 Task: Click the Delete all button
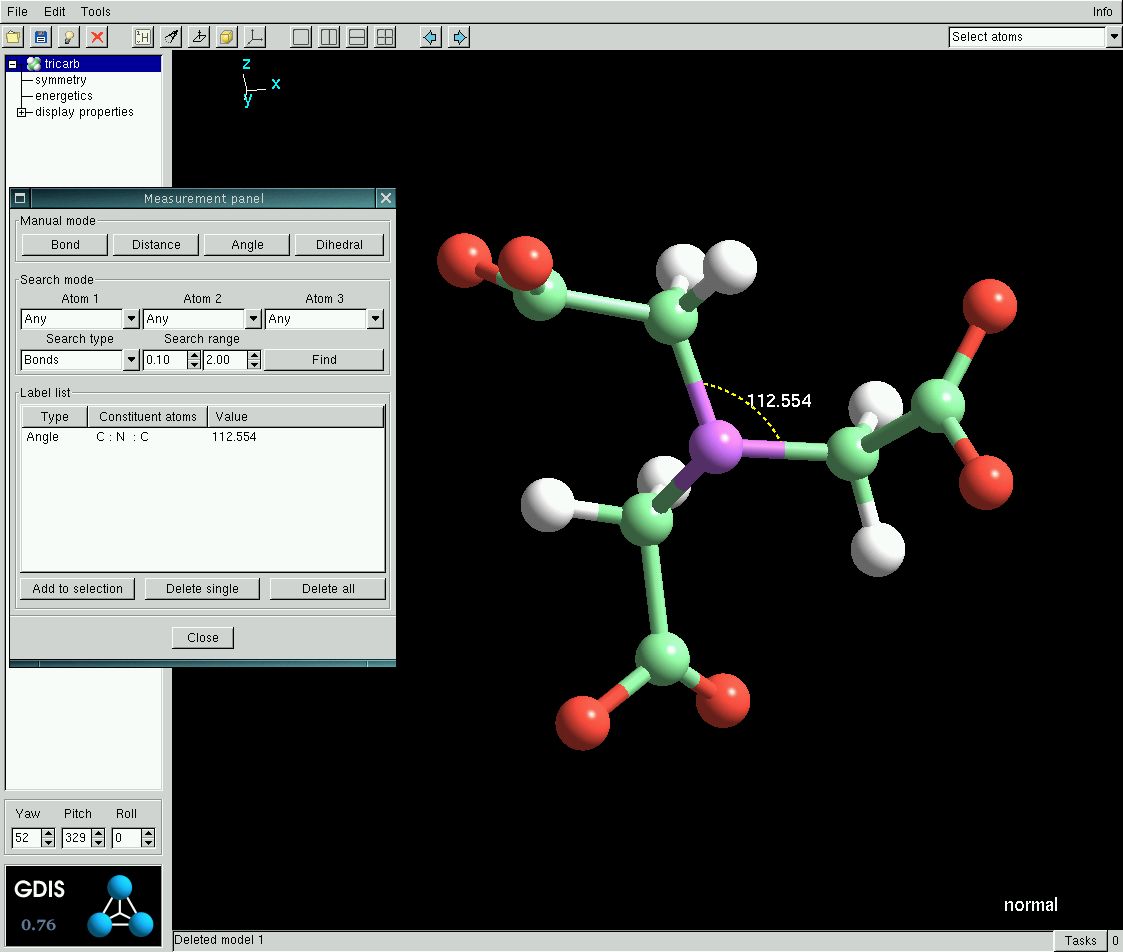[x=327, y=588]
